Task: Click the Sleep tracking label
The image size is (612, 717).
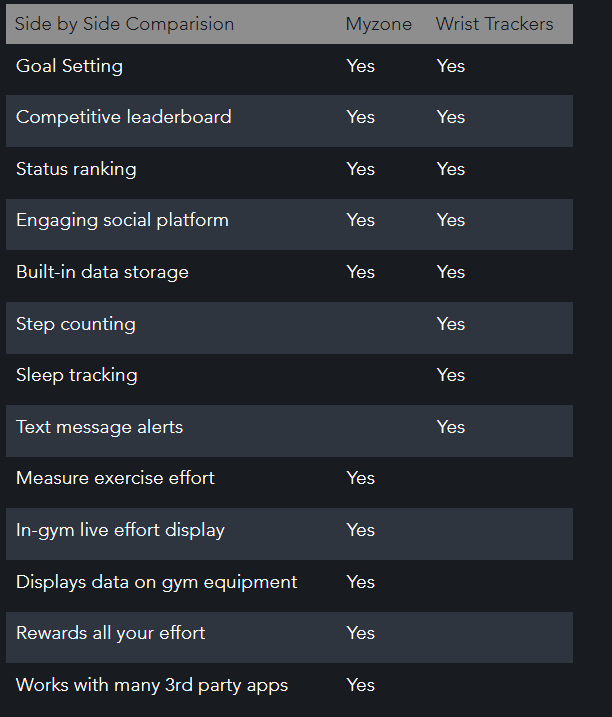Action: [77, 375]
